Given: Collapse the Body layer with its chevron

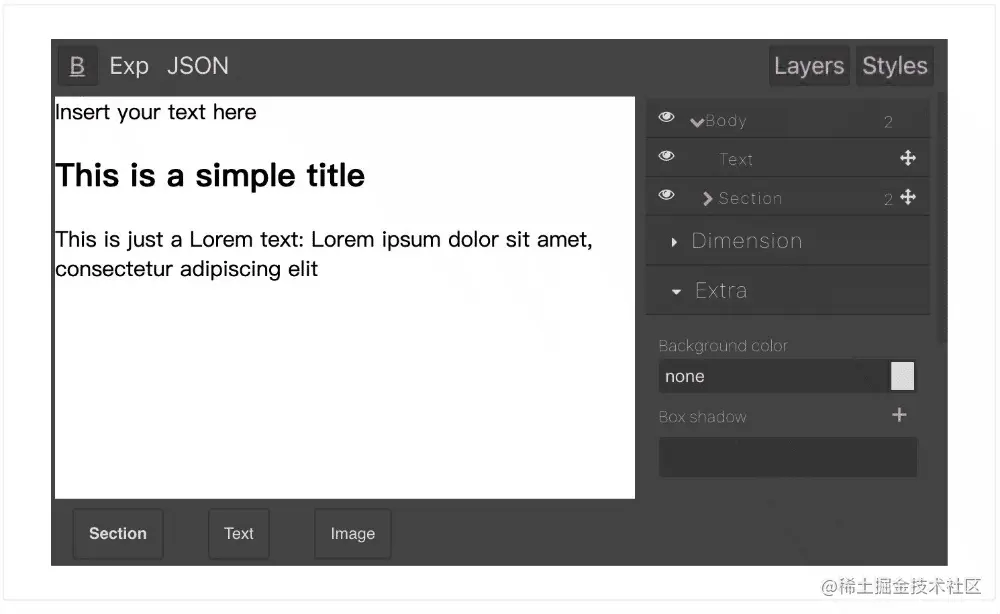Looking at the screenshot, I should [x=697, y=120].
